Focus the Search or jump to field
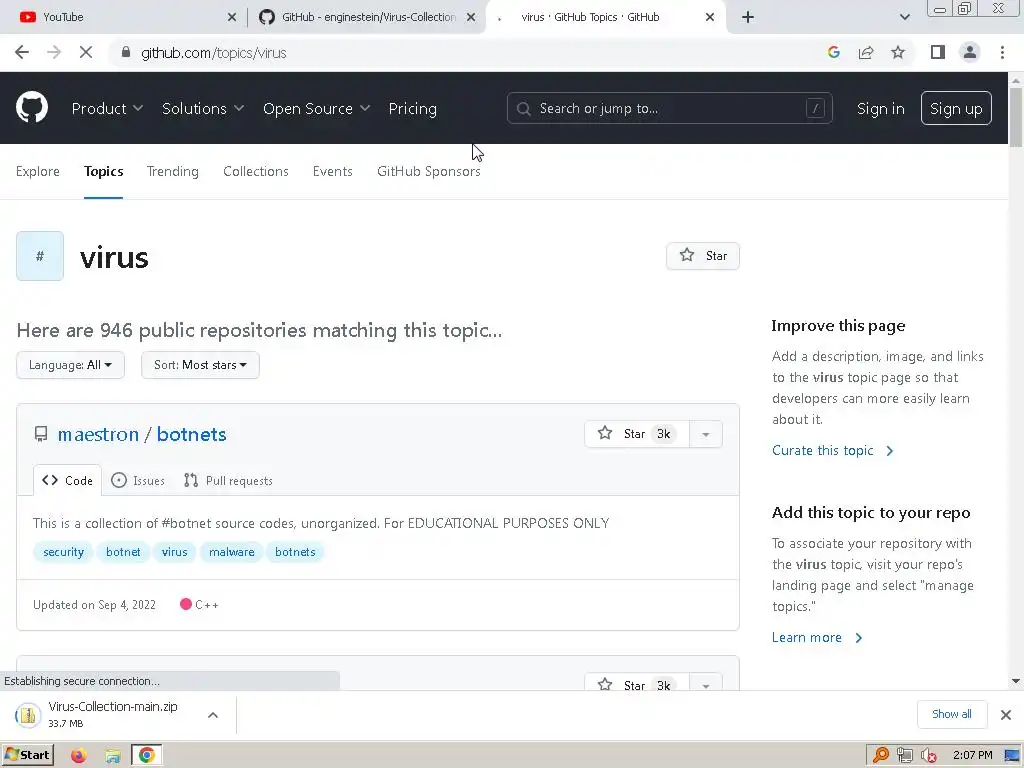1024x768 pixels. 669,108
